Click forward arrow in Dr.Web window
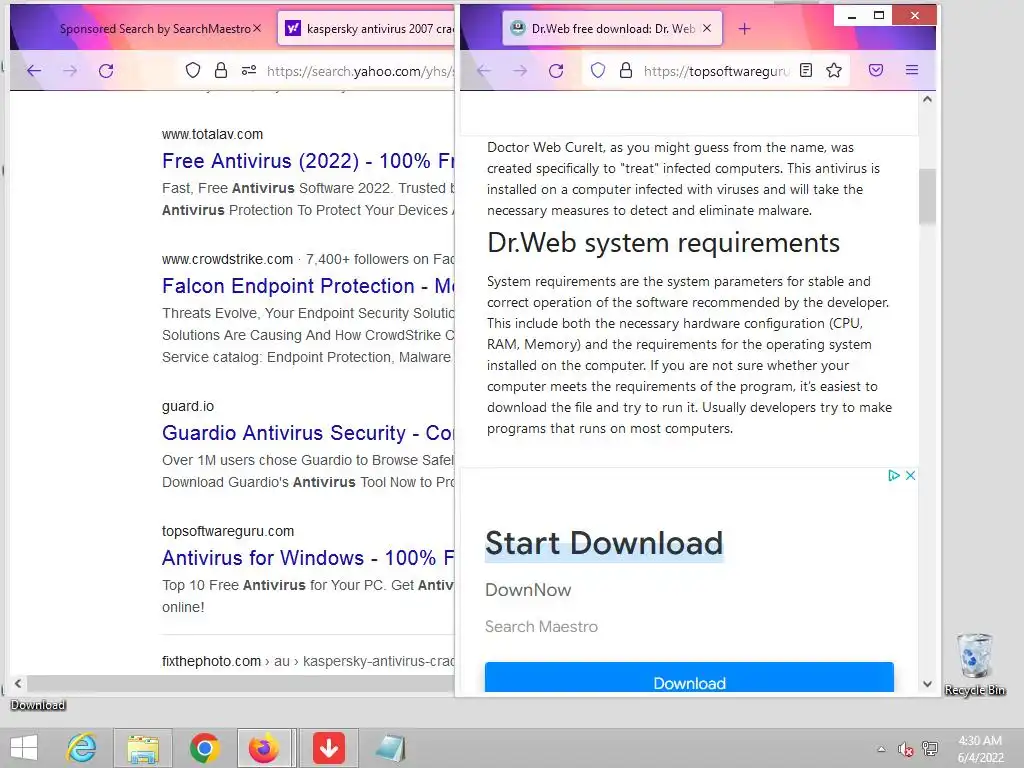The image size is (1024, 768). pos(520,71)
